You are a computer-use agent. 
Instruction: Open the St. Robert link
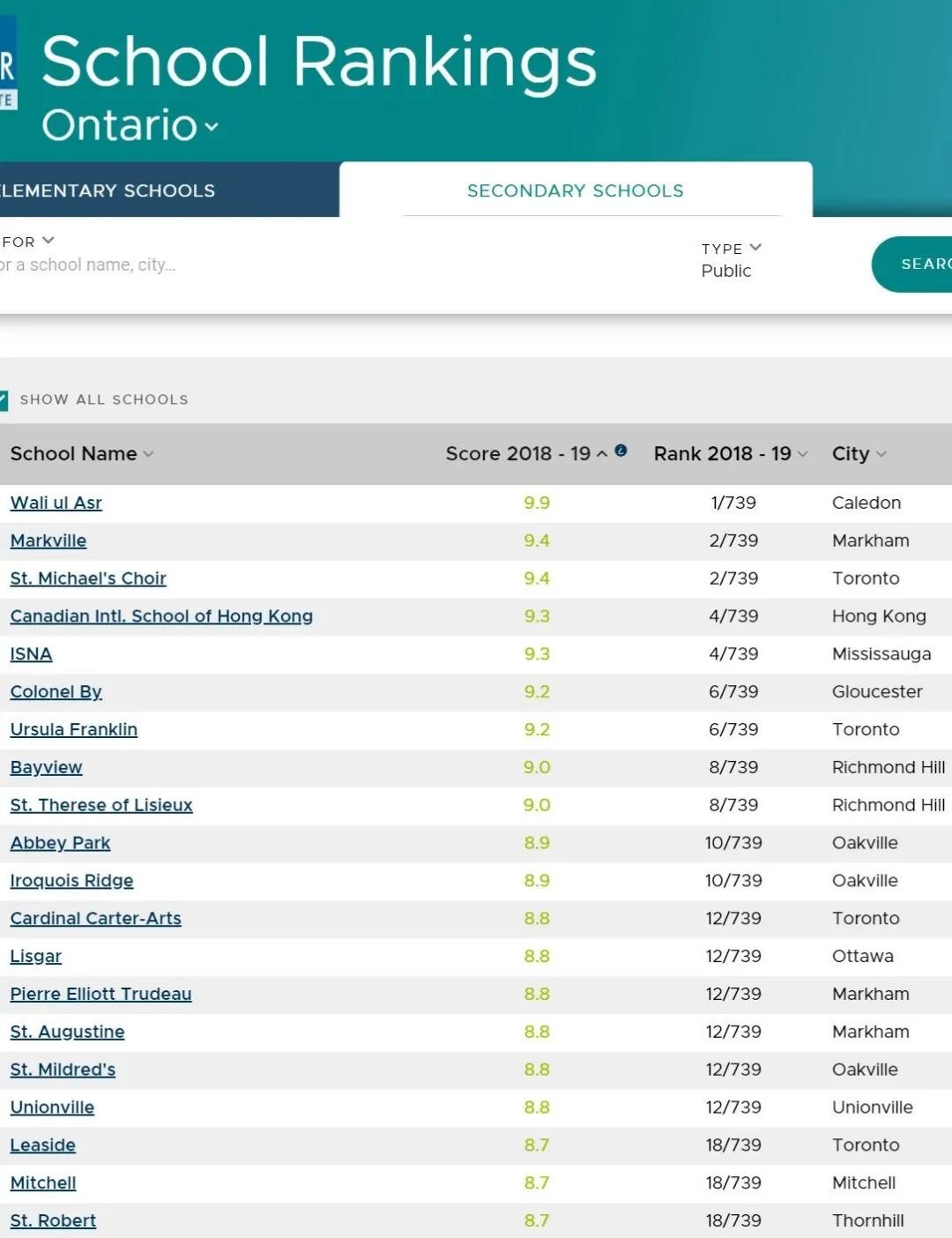53,1220
